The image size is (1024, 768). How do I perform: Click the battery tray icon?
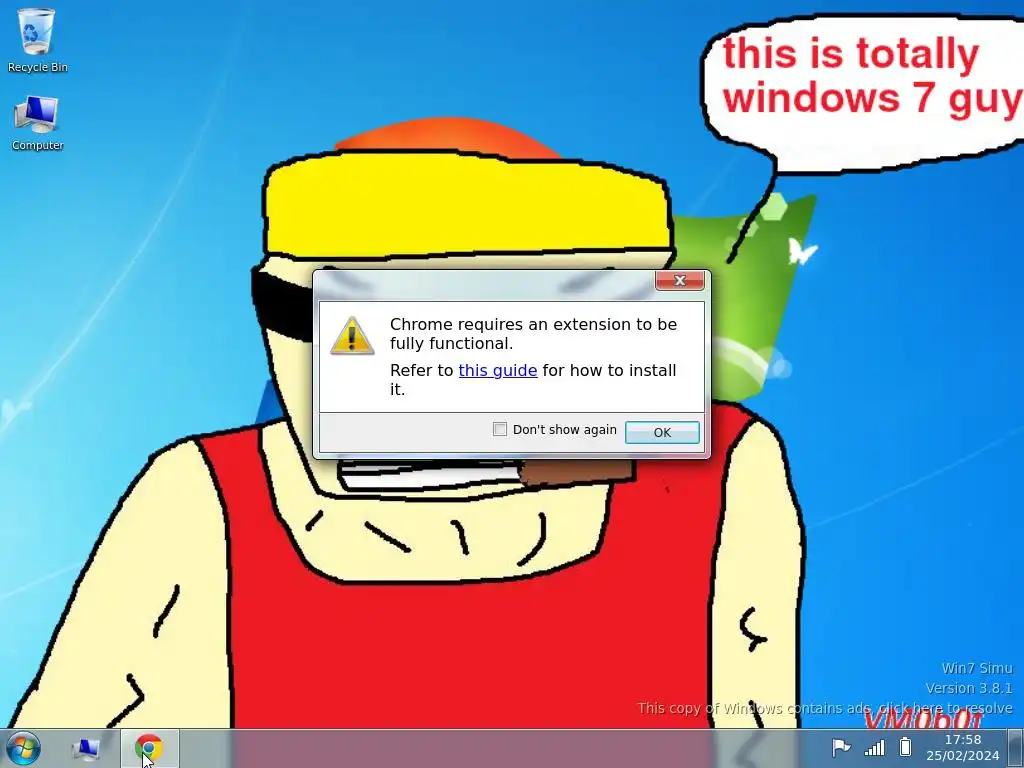(905, 746)
